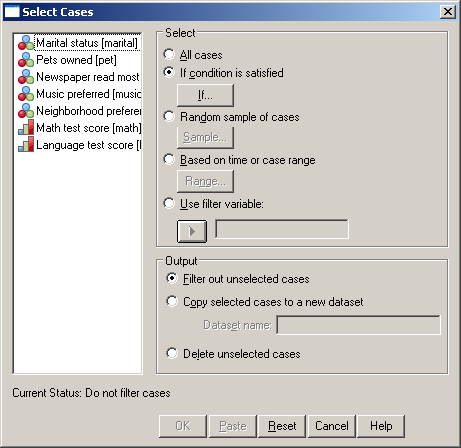
Task: Click the Music preferred variable icon
Action: [x=26, y=94]
